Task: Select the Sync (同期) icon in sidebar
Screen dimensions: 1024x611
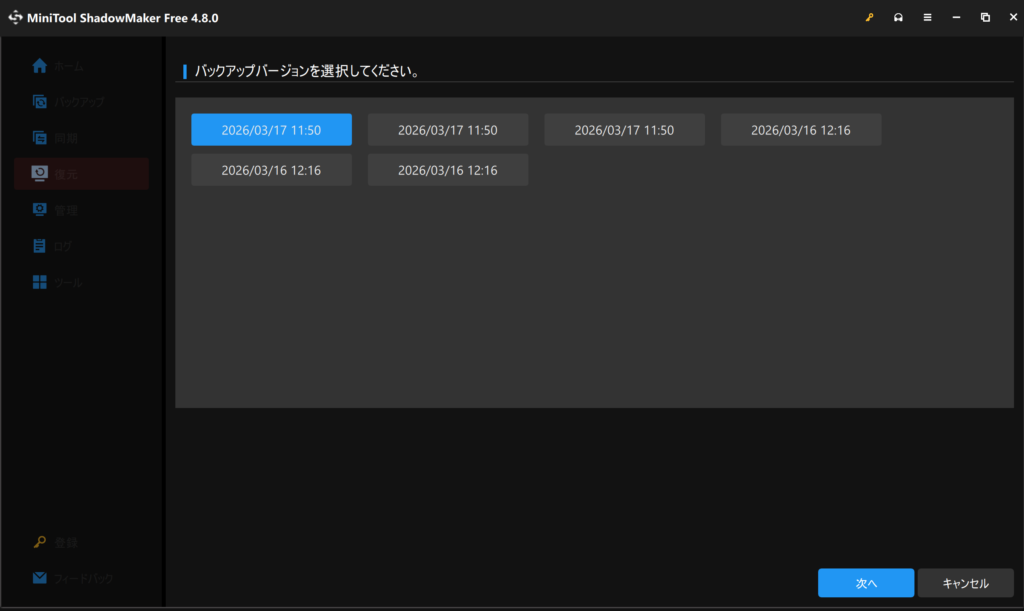Action: (40, 138)
